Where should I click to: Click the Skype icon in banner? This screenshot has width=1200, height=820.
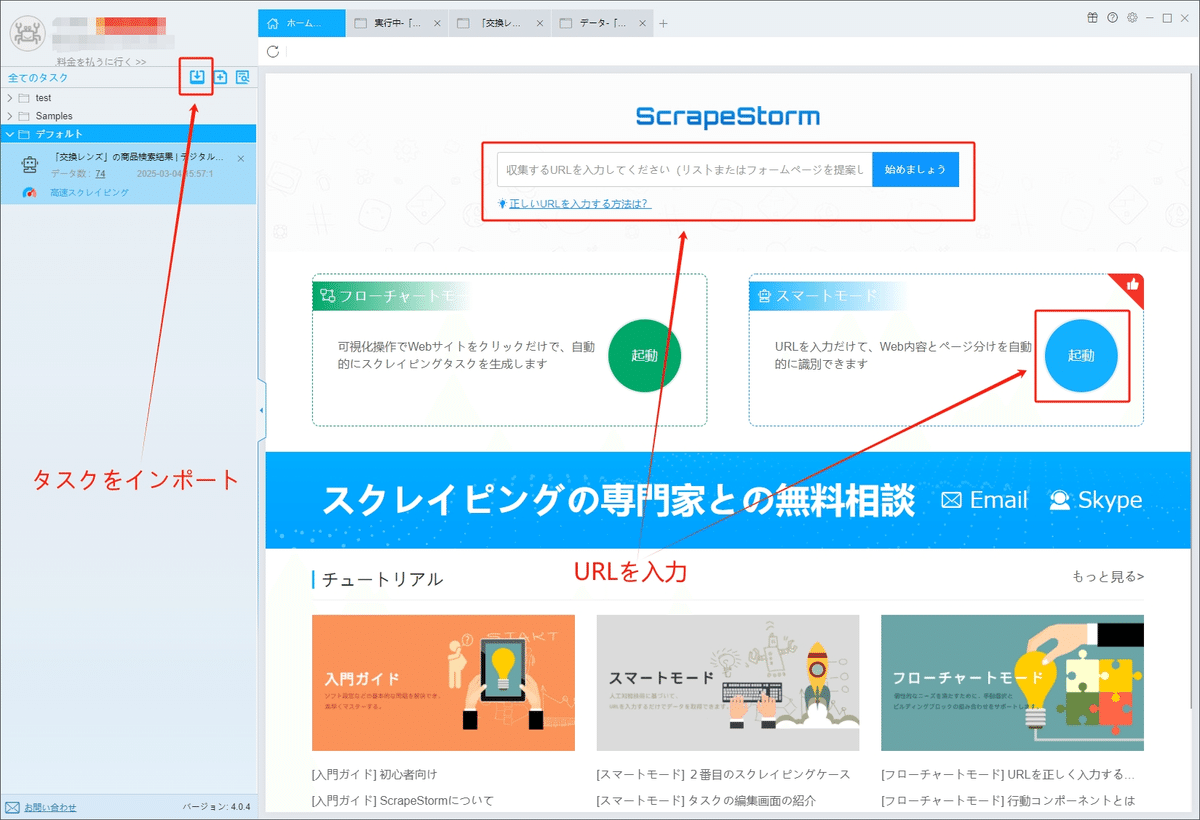pos(1059,500)
